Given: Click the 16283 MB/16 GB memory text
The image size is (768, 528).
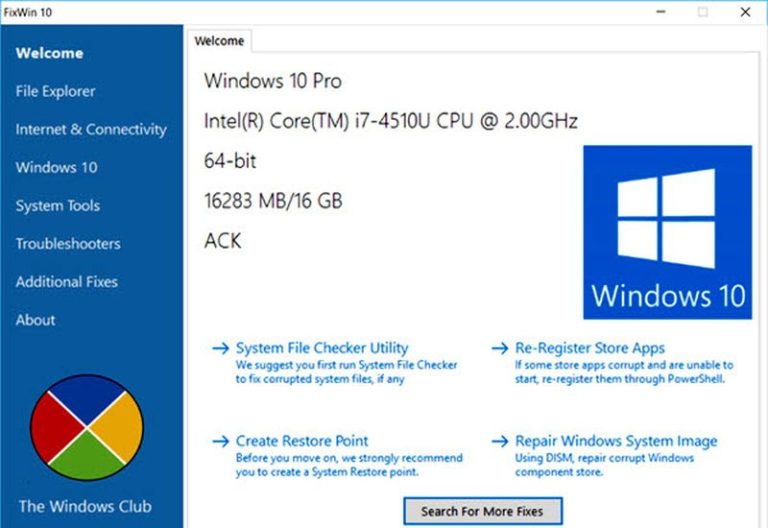Looking at the screenshot, I should point(273,201).
